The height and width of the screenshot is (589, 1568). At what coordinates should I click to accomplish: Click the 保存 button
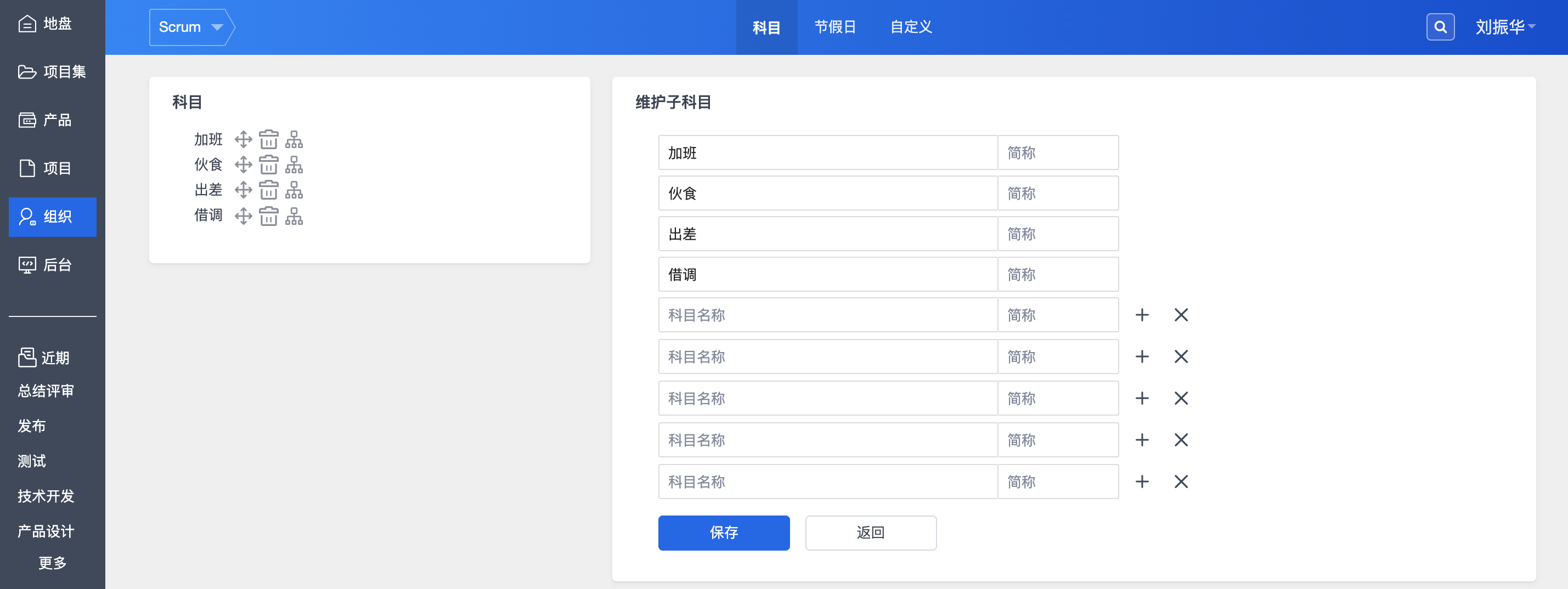[723, 533]
